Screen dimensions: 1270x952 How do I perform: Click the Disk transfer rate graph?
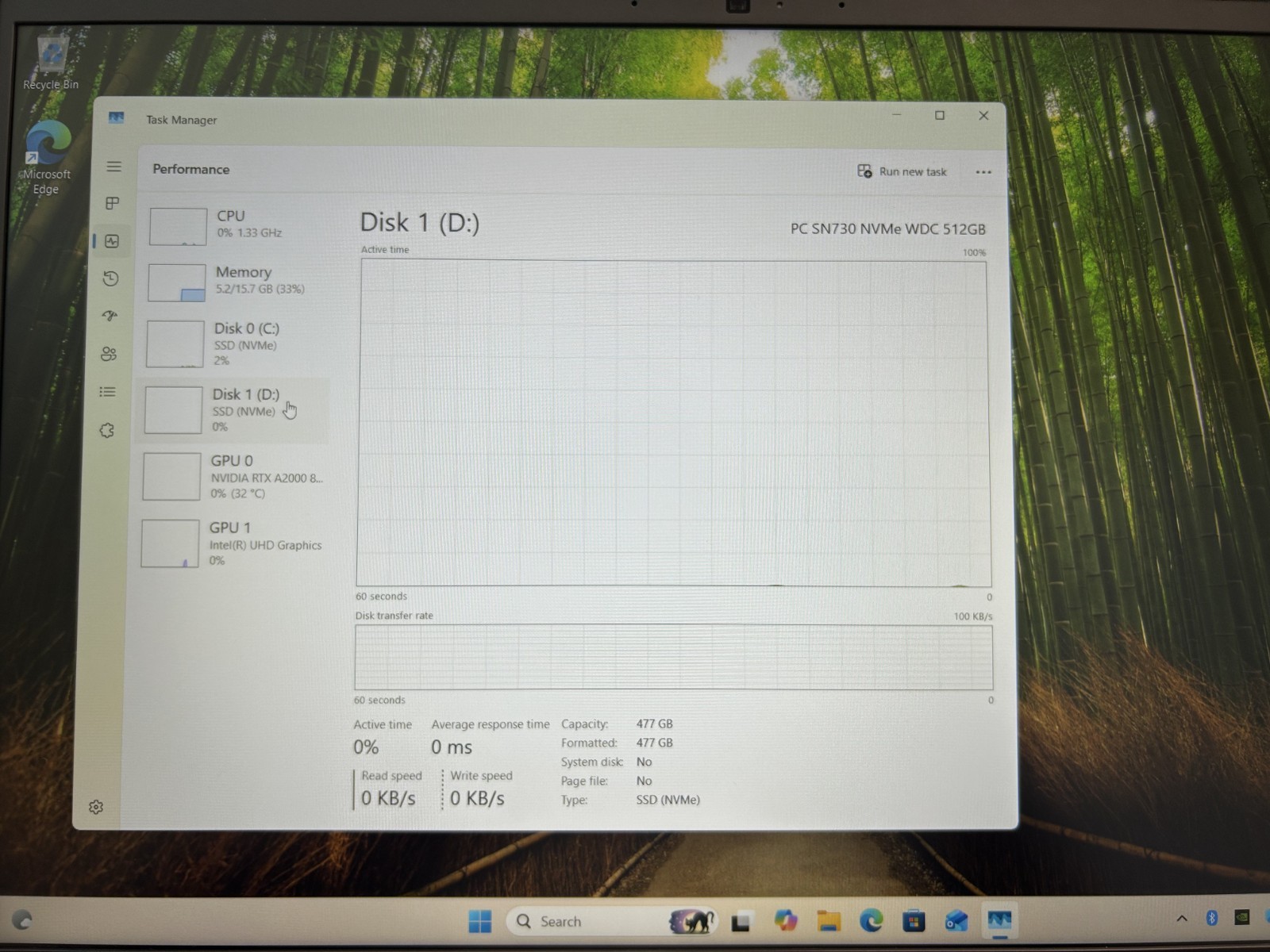pos(674,657)
